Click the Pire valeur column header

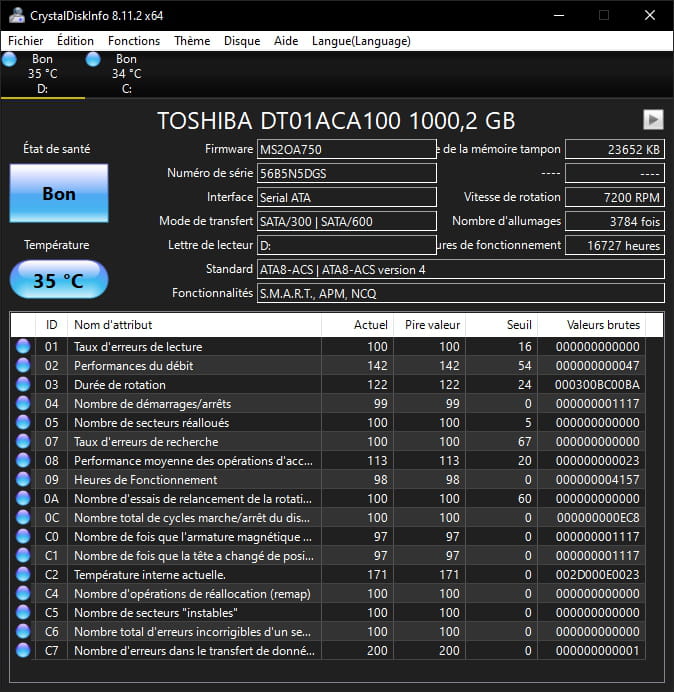429,325
